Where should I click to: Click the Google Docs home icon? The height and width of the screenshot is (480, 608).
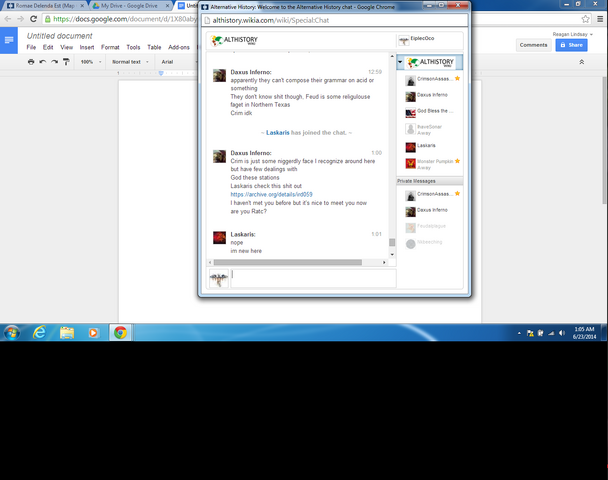click(x=9, y=40)
